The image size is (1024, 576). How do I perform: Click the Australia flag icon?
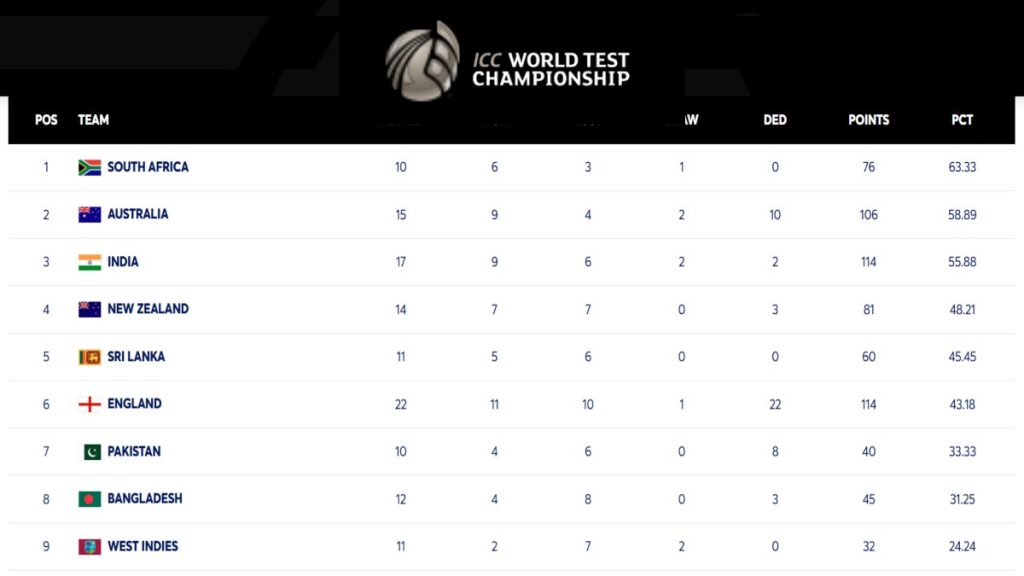pos(90,214)
